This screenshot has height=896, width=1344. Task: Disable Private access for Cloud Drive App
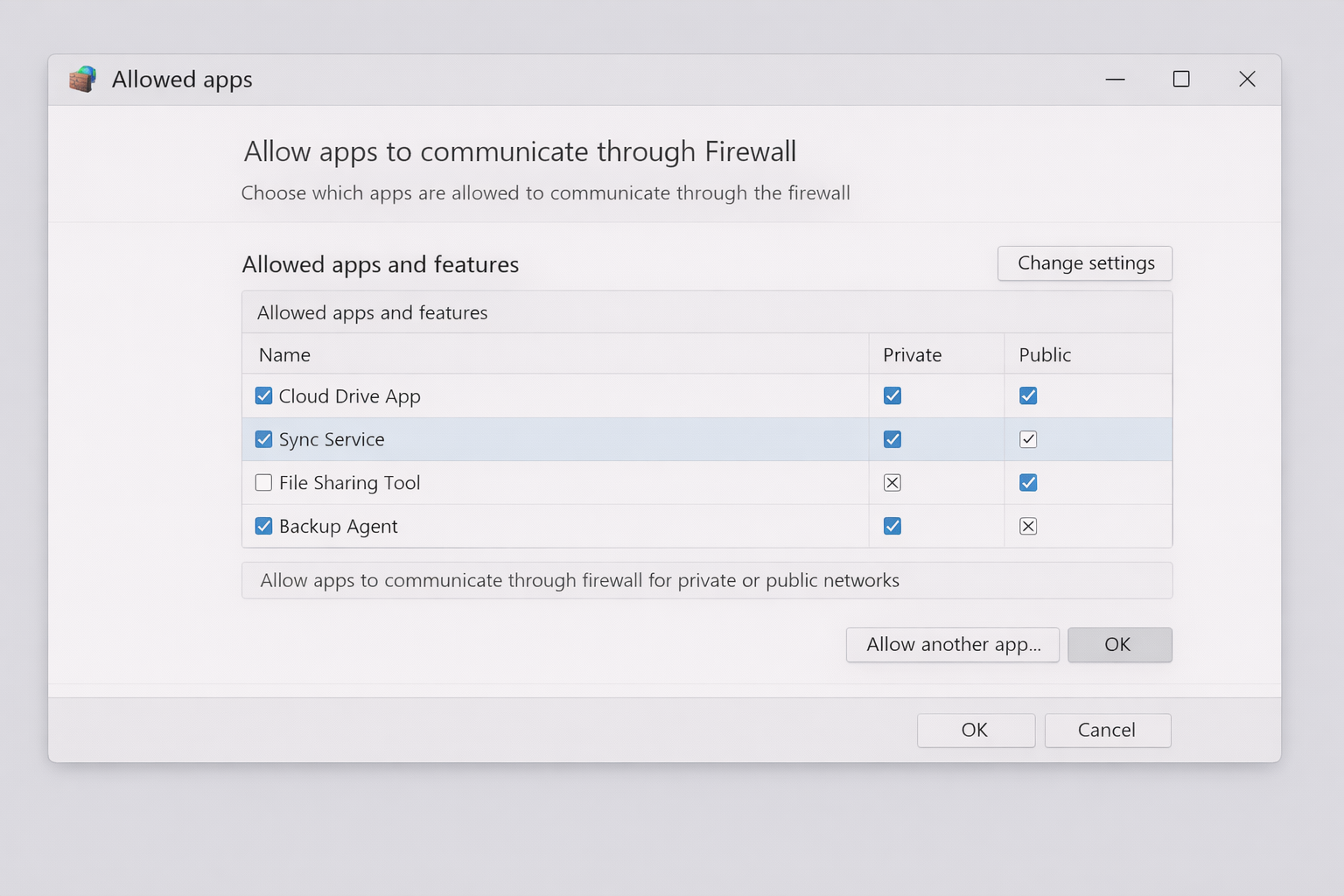(x=892, y=396)
